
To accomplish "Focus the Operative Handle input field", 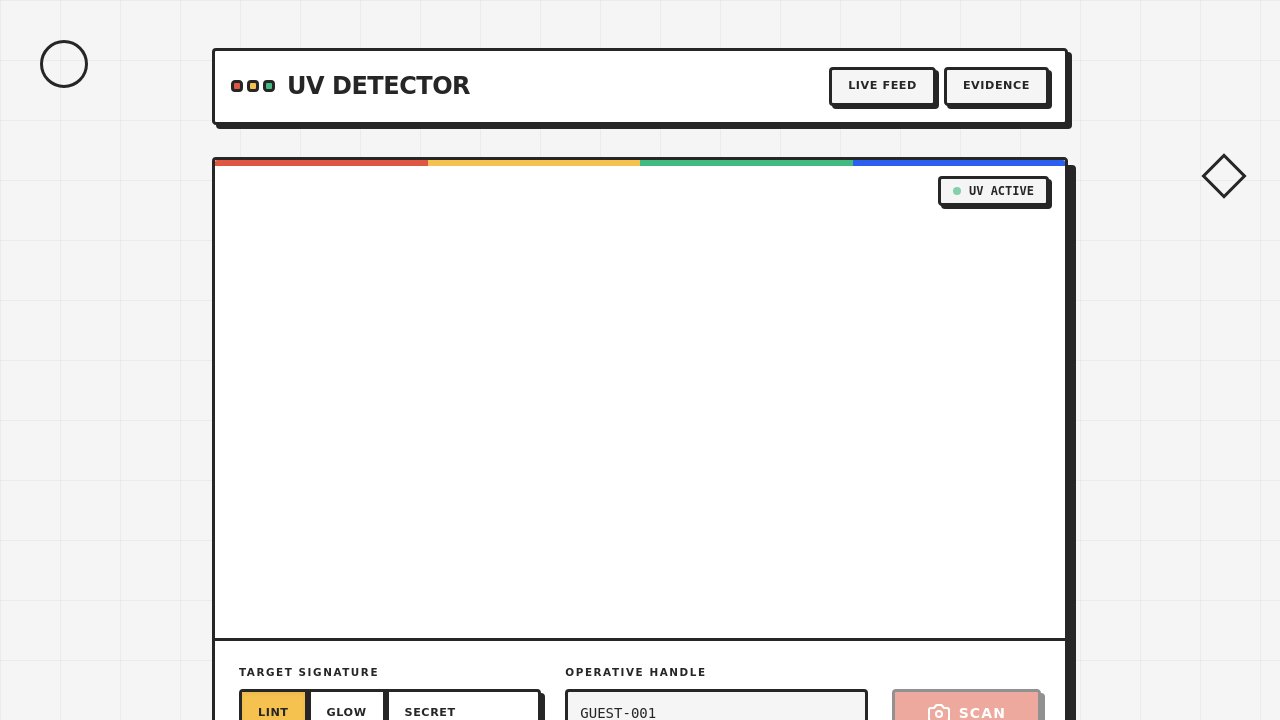I will [716, 706].
